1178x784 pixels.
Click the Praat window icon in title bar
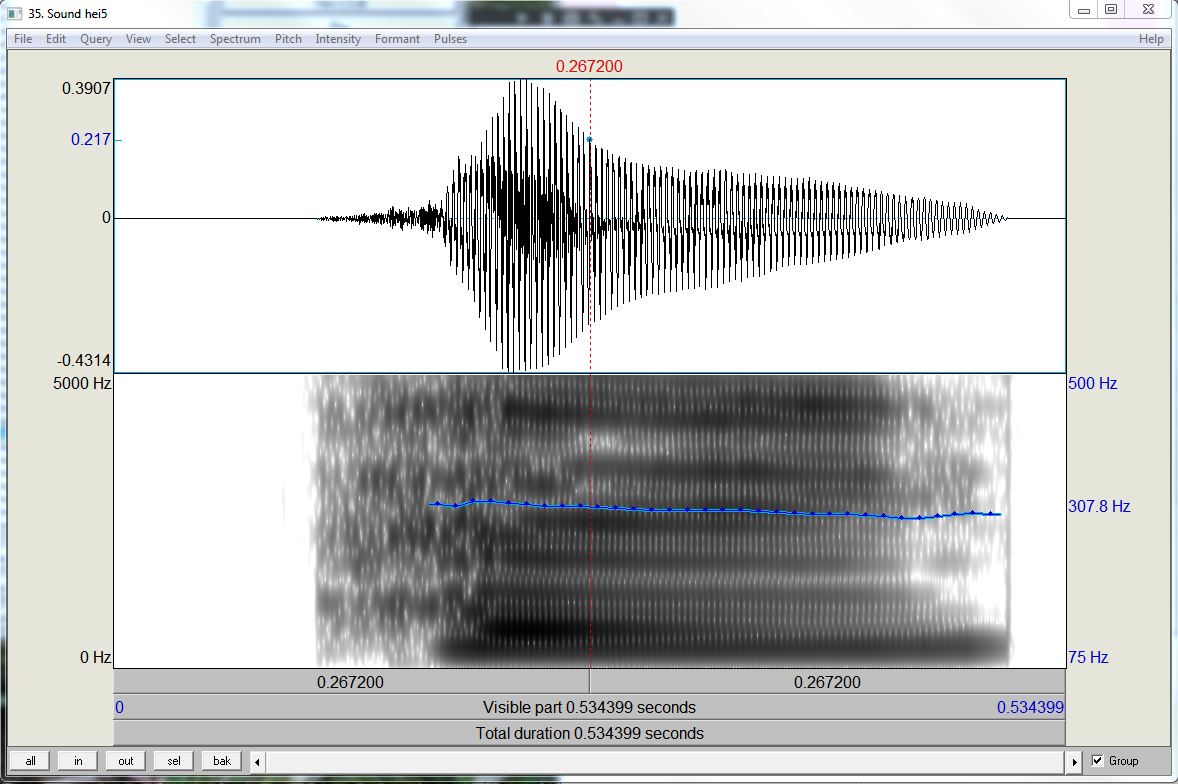click(14, 13)
